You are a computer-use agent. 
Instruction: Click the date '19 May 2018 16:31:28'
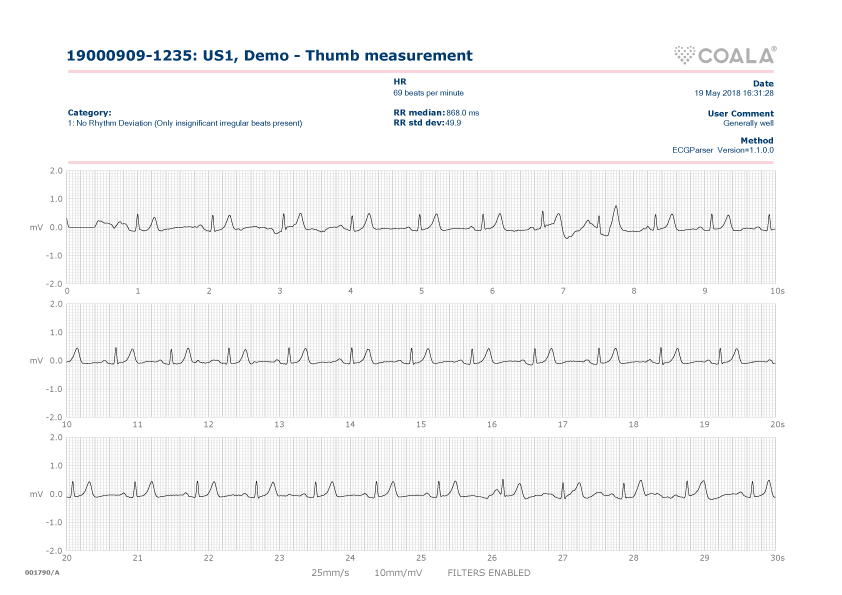(x=734, y=92)
